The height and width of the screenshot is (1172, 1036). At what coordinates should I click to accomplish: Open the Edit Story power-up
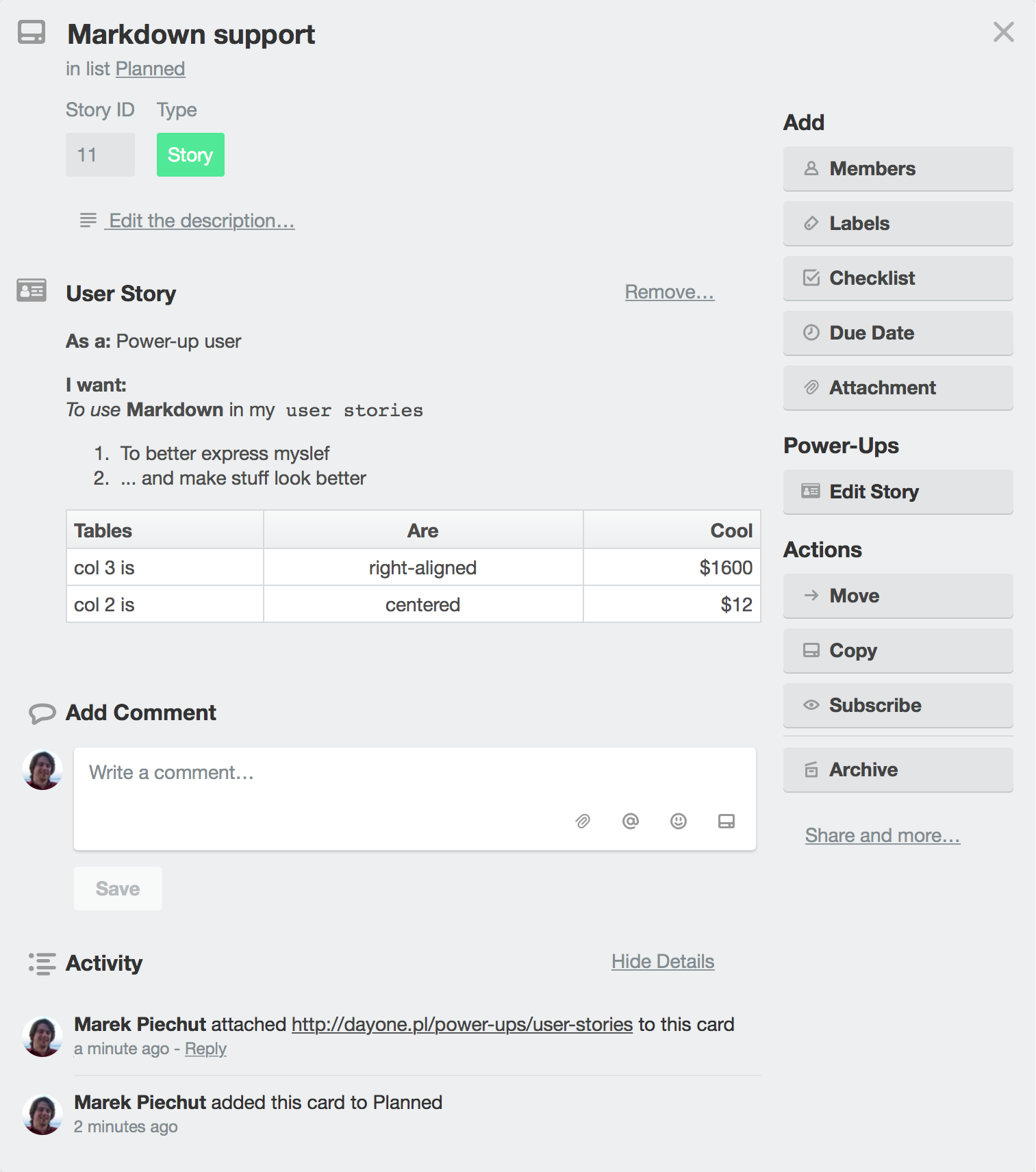(898, 492)
